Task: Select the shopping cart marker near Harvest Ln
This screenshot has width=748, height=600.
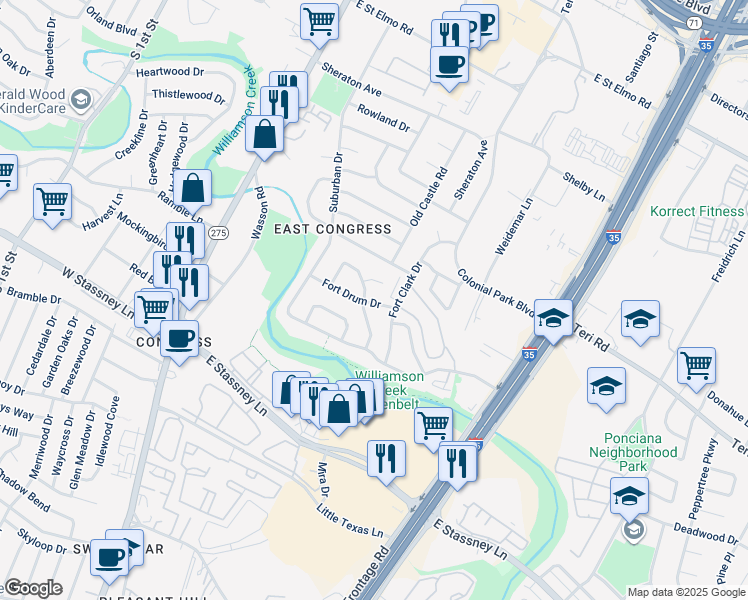Action: pyautogui.click(x=52, y=200)
